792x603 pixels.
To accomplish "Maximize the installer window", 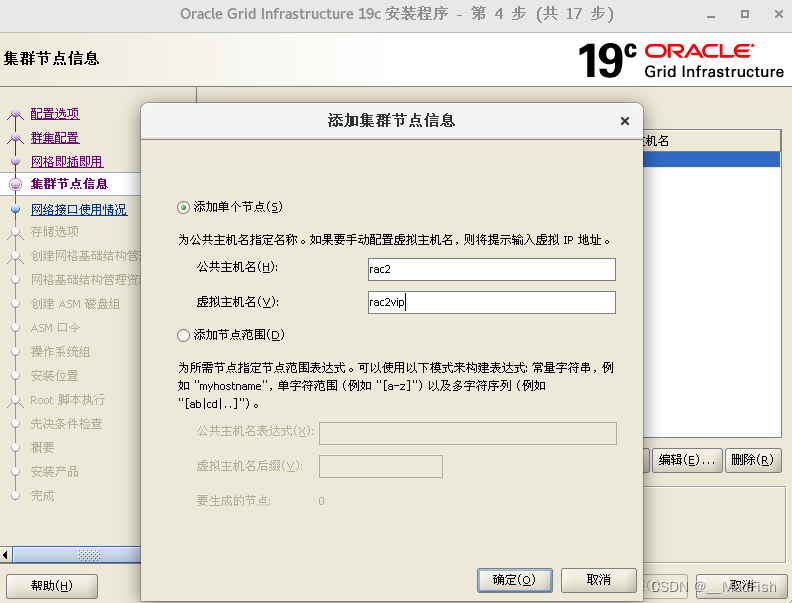I will [745, 14].
